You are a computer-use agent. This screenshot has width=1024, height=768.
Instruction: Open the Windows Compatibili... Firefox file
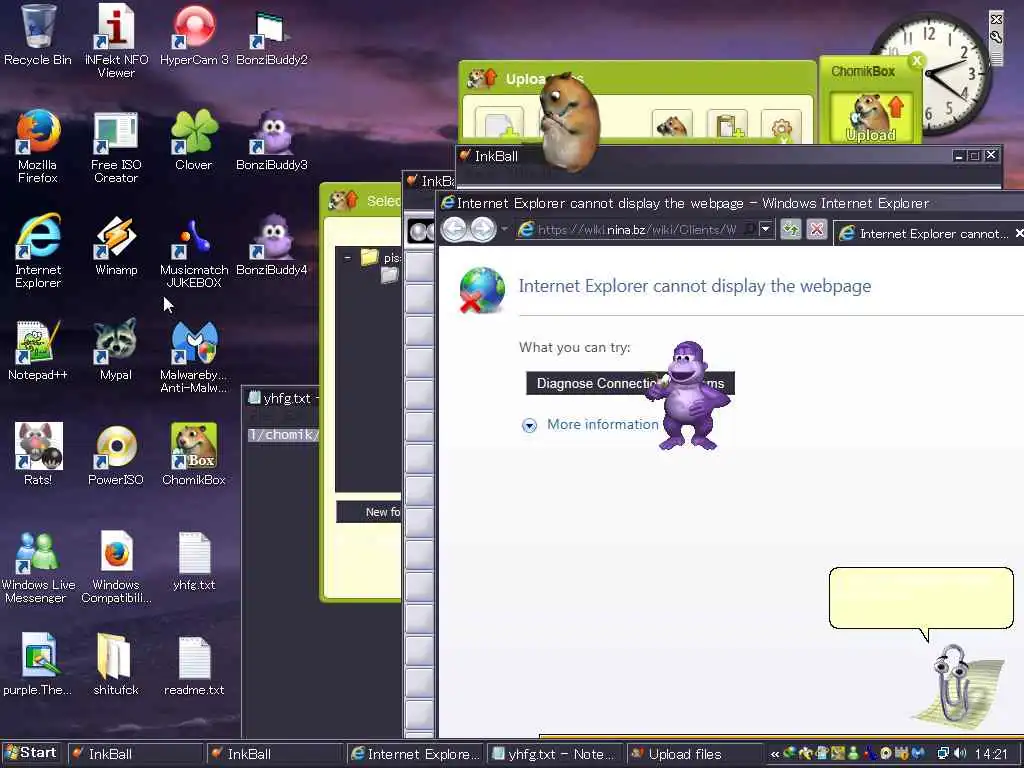pos(116,567)
